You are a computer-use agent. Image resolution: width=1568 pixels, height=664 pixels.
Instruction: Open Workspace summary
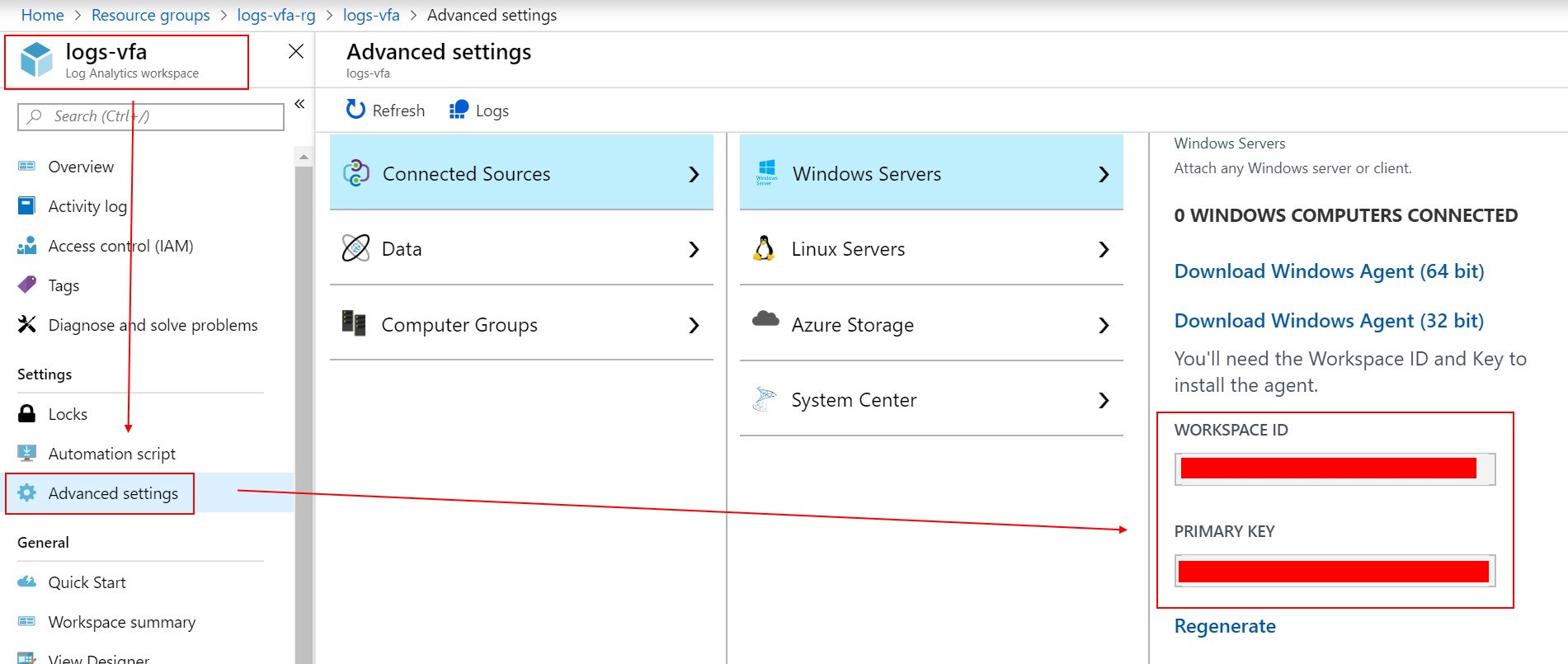click(x=122, y=622)
